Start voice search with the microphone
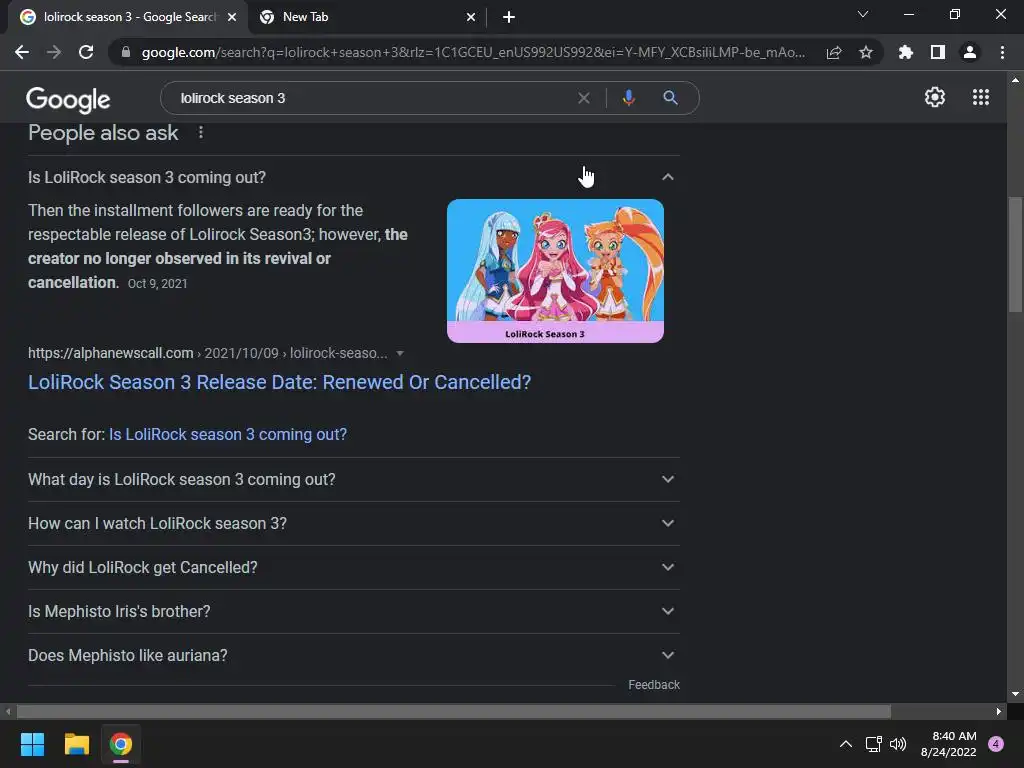The width and height of the screenshot is (1024, 768). tap(628, 98)
